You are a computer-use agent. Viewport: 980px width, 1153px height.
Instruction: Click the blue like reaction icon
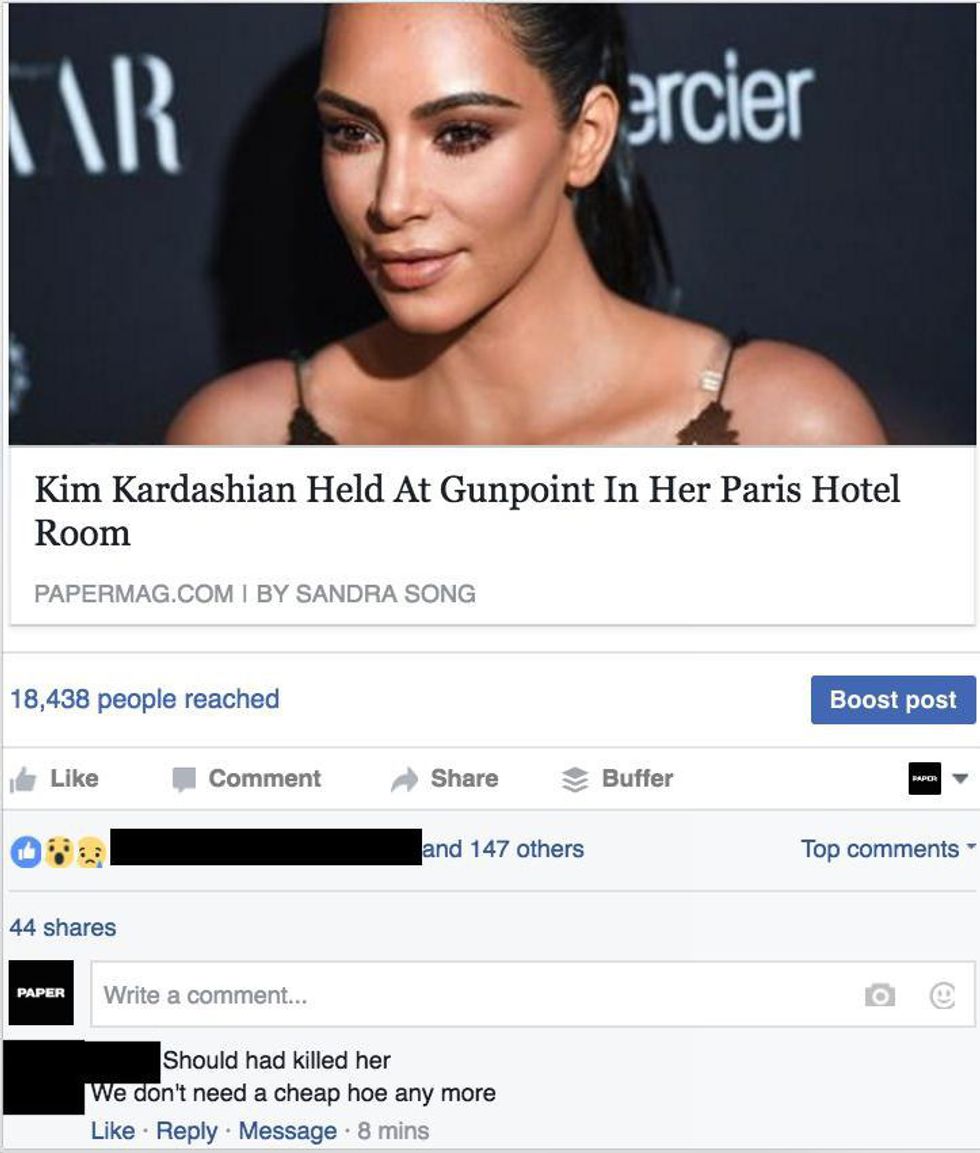pos(26,852)
